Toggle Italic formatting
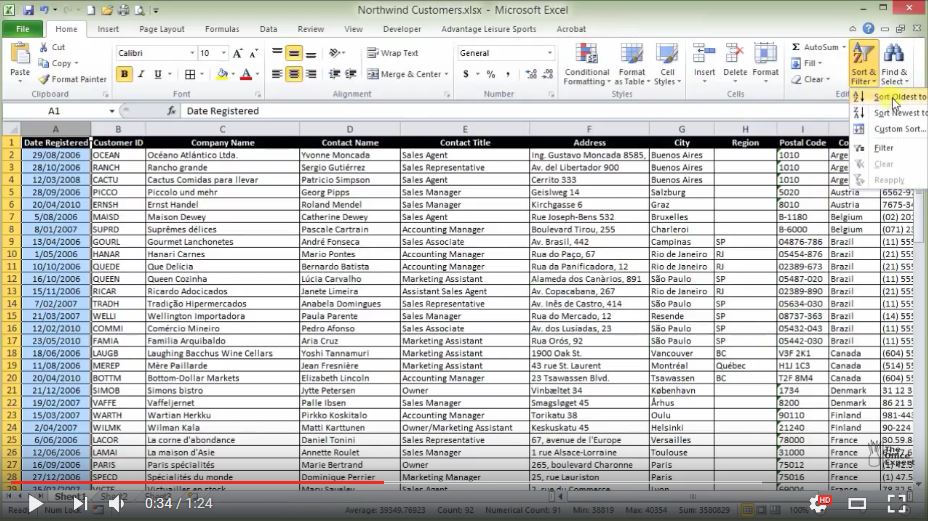The image size is (928, 521). 141,74
